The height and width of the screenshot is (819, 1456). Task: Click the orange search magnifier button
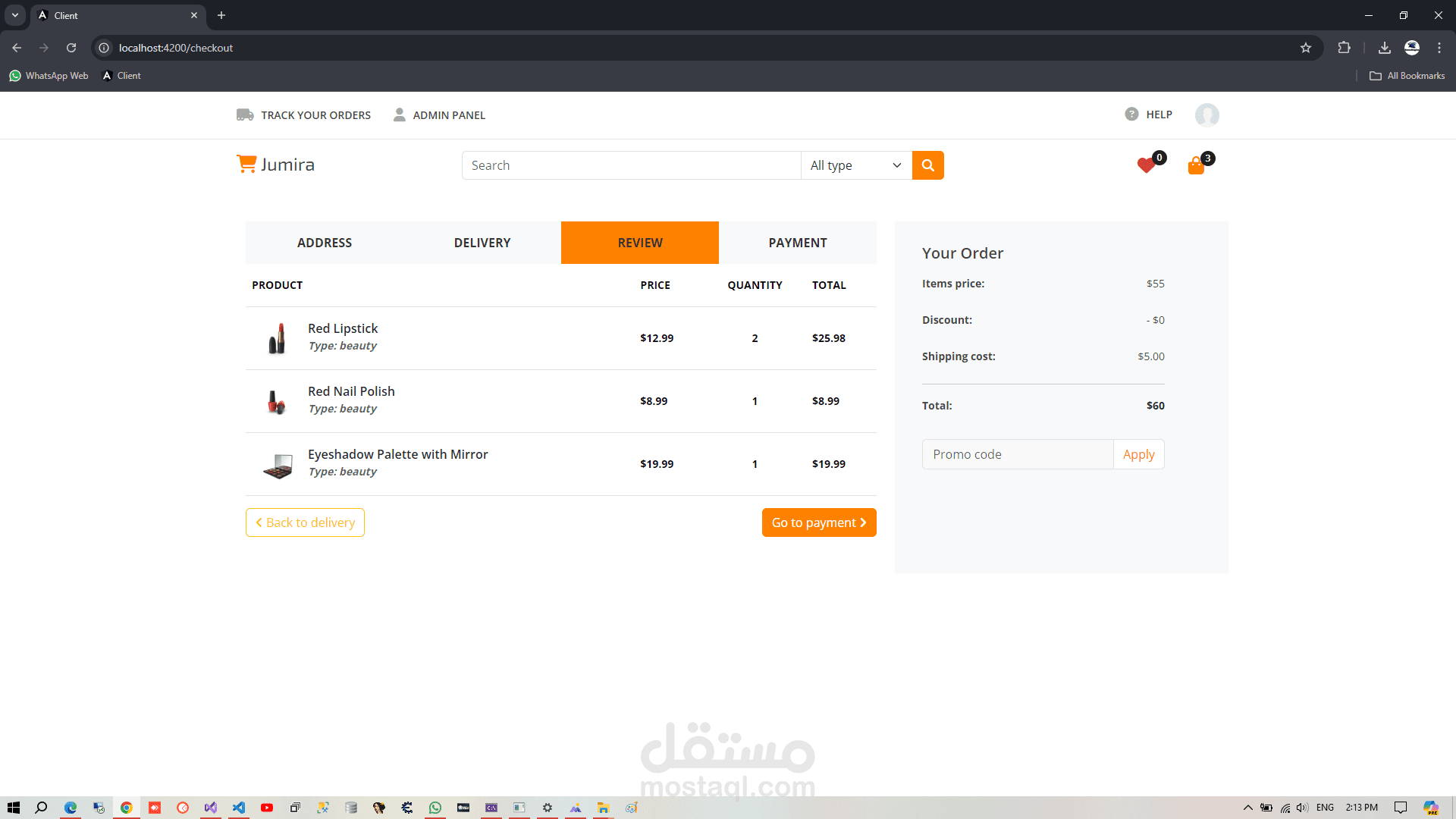(x=927, y=165)
